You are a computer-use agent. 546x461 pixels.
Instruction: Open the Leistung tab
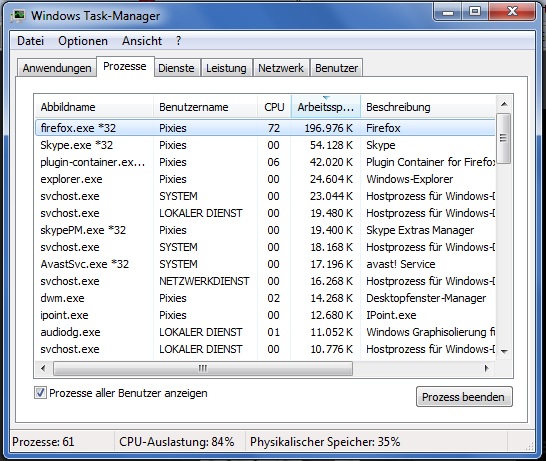[226, 68]
